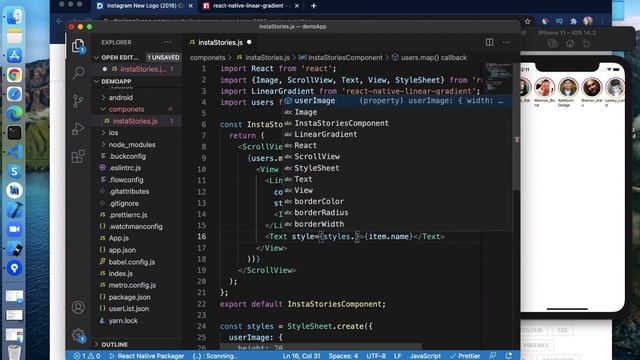
Task: Open the Extensions view
Action: tap(78, 156)
